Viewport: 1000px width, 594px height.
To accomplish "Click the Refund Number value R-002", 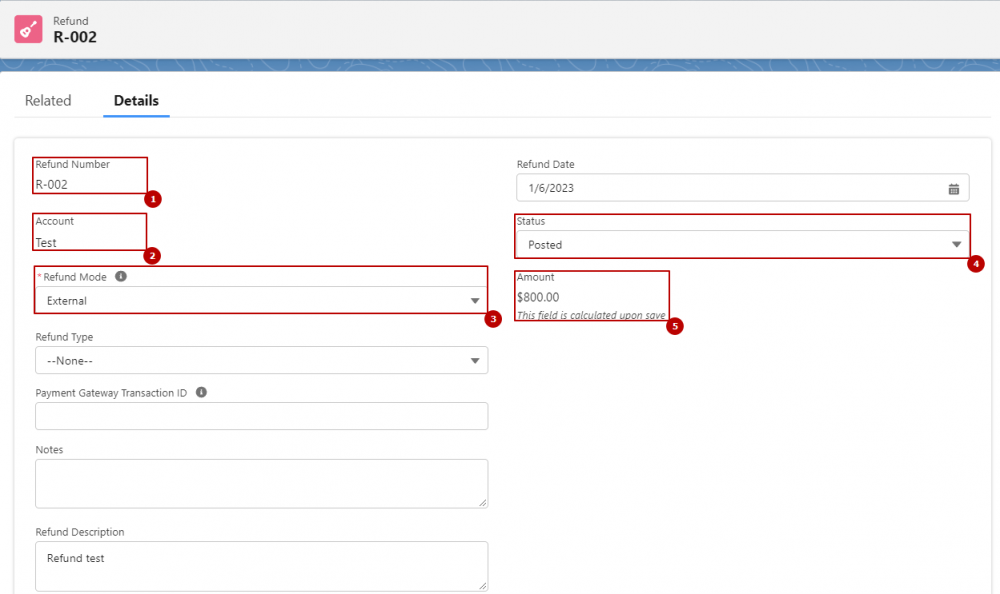I will (x=52, y=185).
